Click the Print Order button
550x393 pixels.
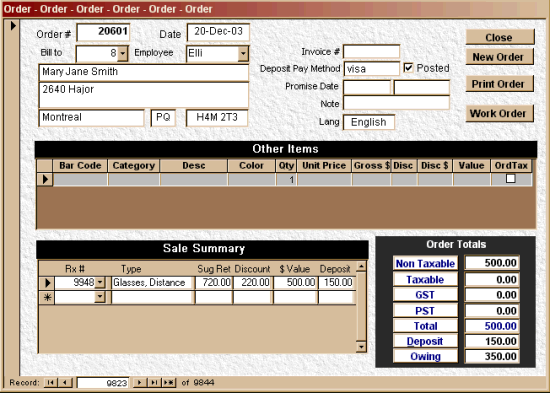[500, 84]
